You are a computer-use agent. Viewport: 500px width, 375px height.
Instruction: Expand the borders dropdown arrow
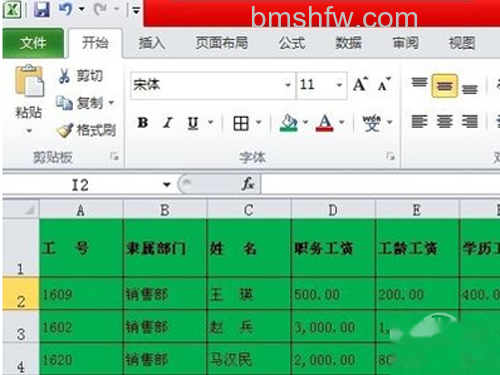259,123
